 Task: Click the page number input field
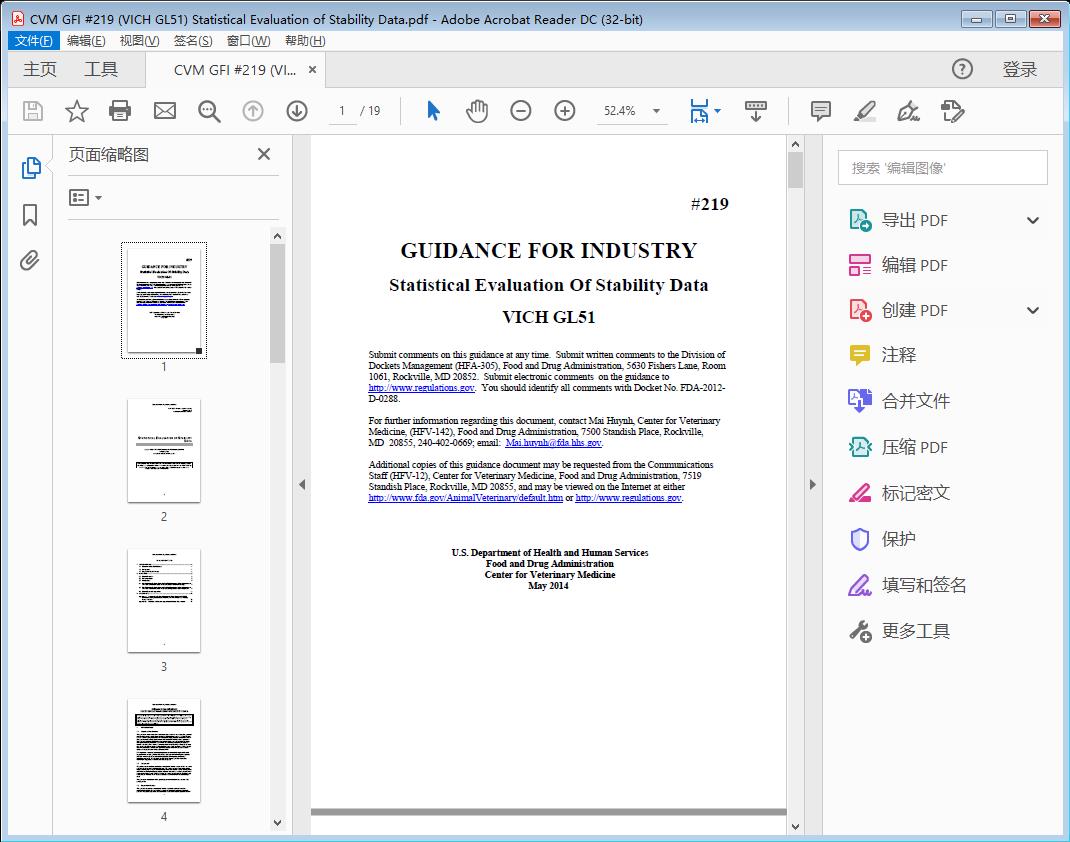tap(342, 111)
